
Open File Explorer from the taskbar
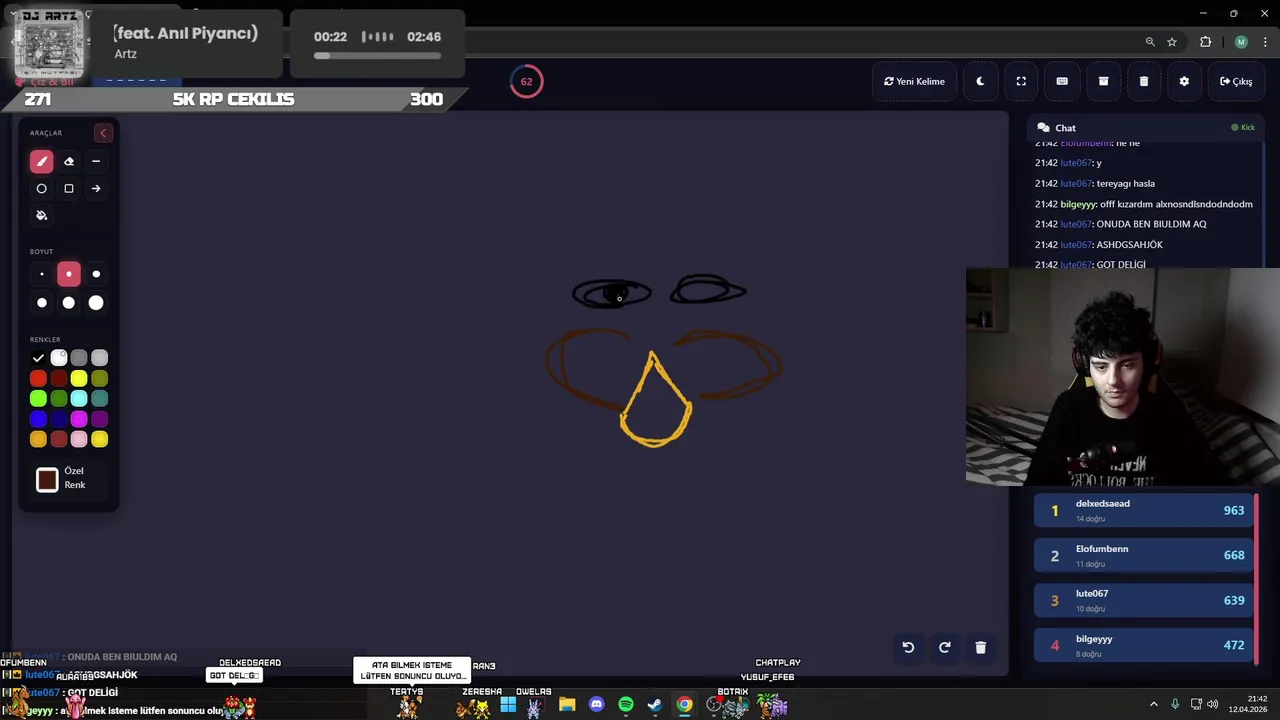click(x=567, y=705)
